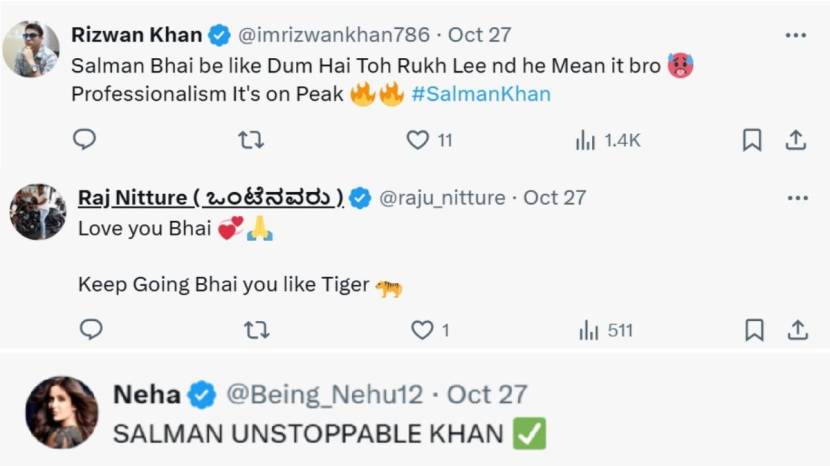Screen dimensions: 830x466
Task: Click the @Being_Nehu12 handle
Action: (x=325, y=395)
